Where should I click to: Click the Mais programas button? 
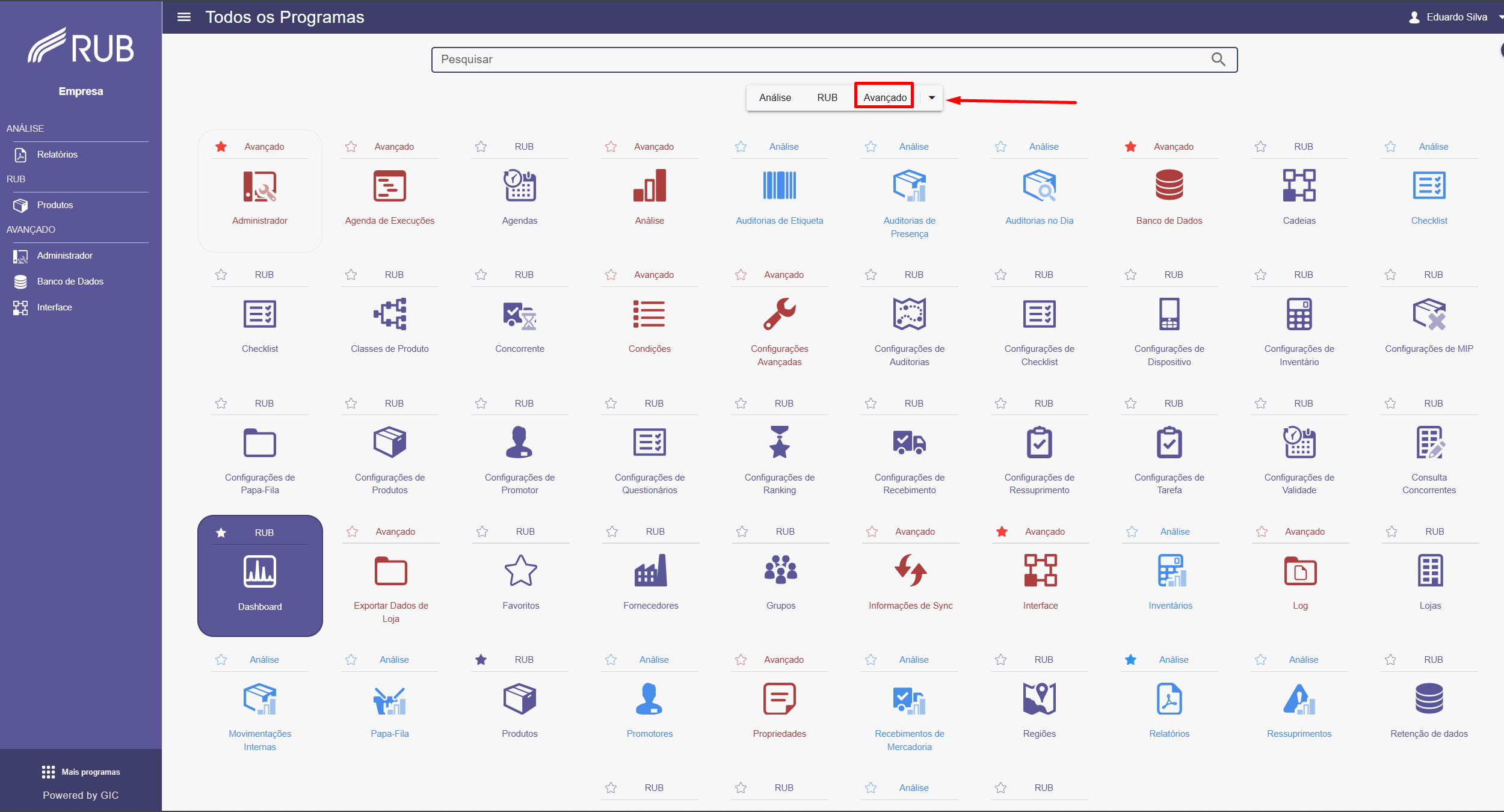[x=81, y=772]
